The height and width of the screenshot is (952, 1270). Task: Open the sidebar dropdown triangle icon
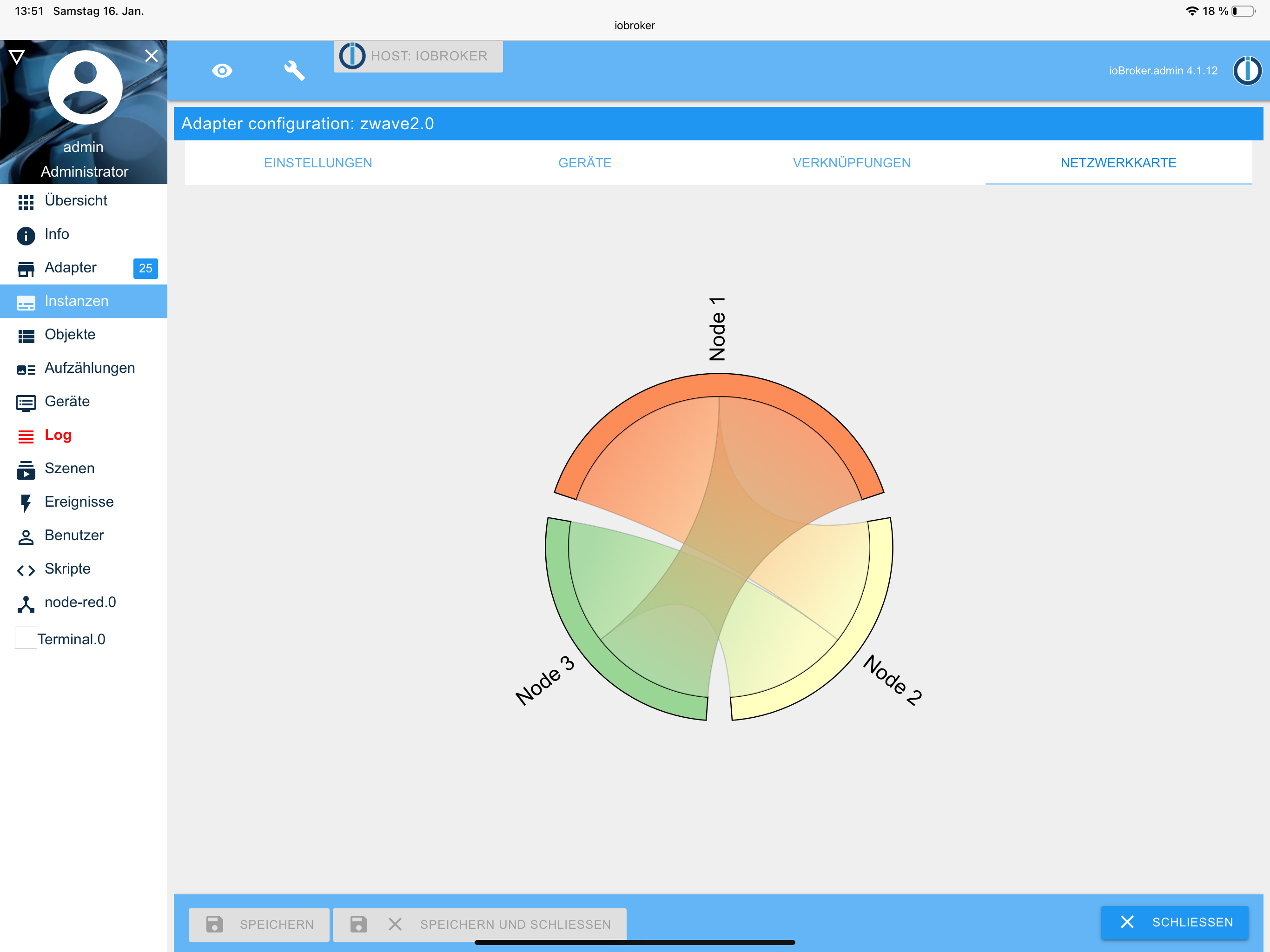coord(17,56)
